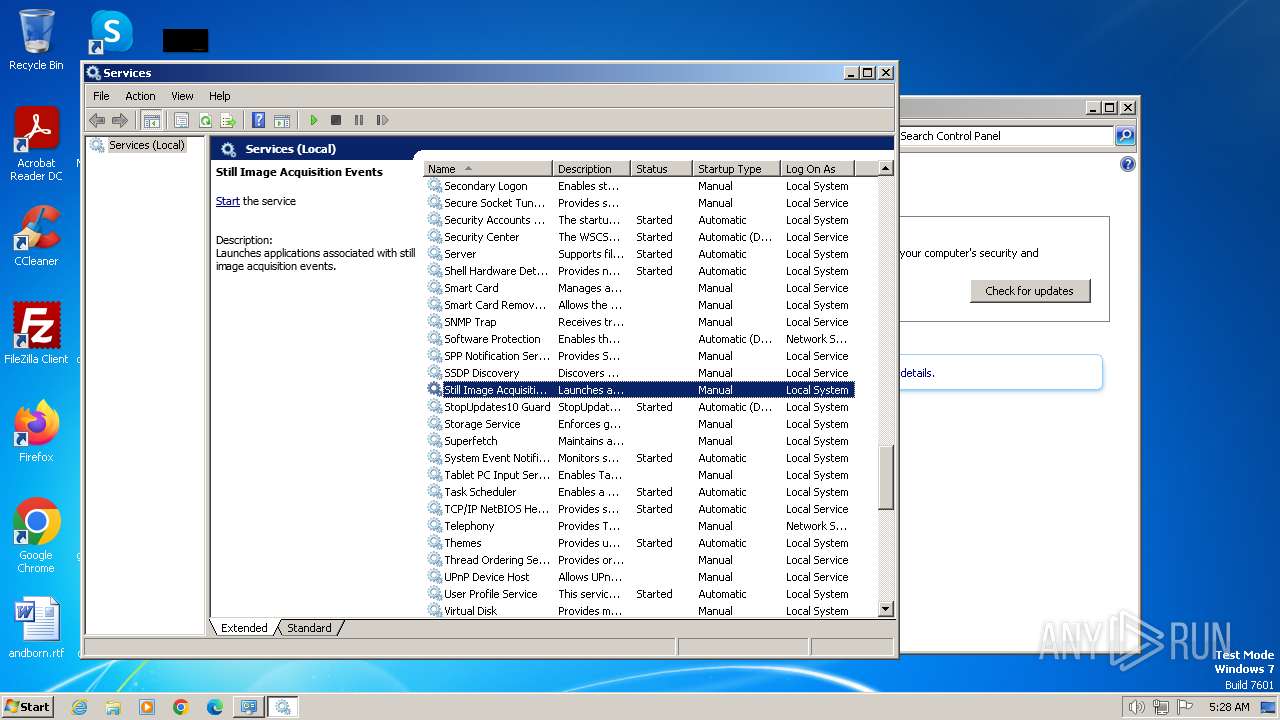Select the Secure Socket Tunneling service row
This screenshot has height=720, width=1280.
coord(640,203)
